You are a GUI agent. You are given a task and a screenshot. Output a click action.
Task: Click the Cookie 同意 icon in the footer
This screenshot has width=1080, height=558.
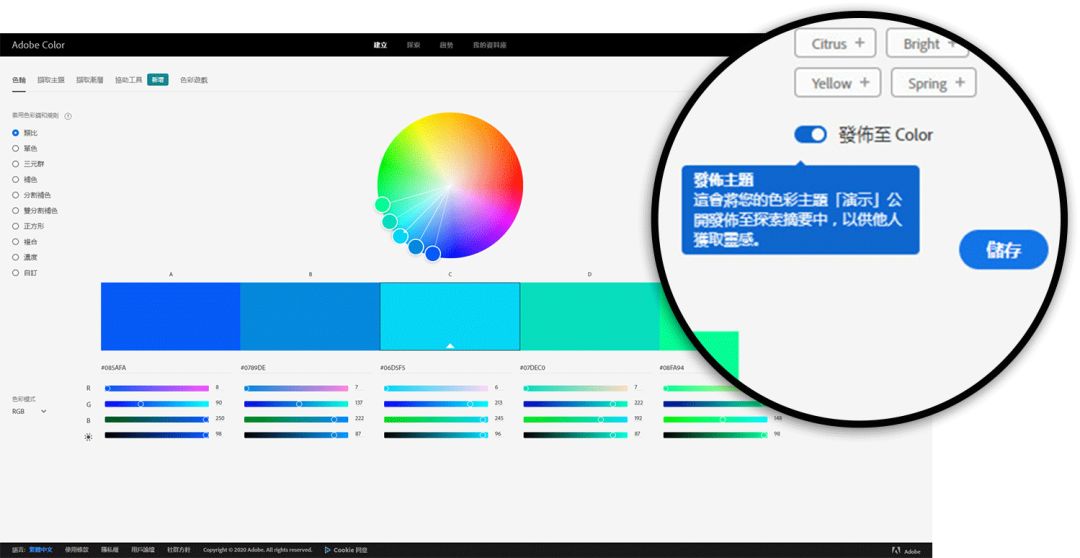click(x=327, y=550)
